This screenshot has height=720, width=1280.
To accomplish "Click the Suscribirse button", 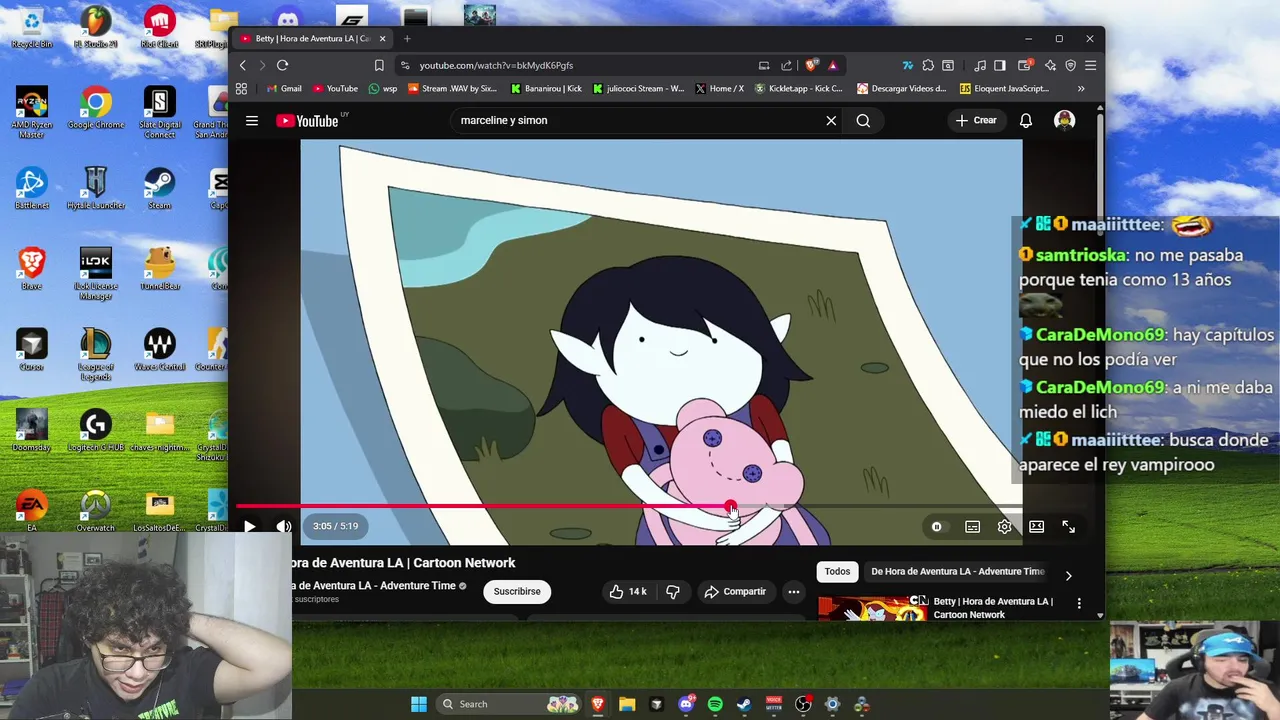I will click(517, 591).
